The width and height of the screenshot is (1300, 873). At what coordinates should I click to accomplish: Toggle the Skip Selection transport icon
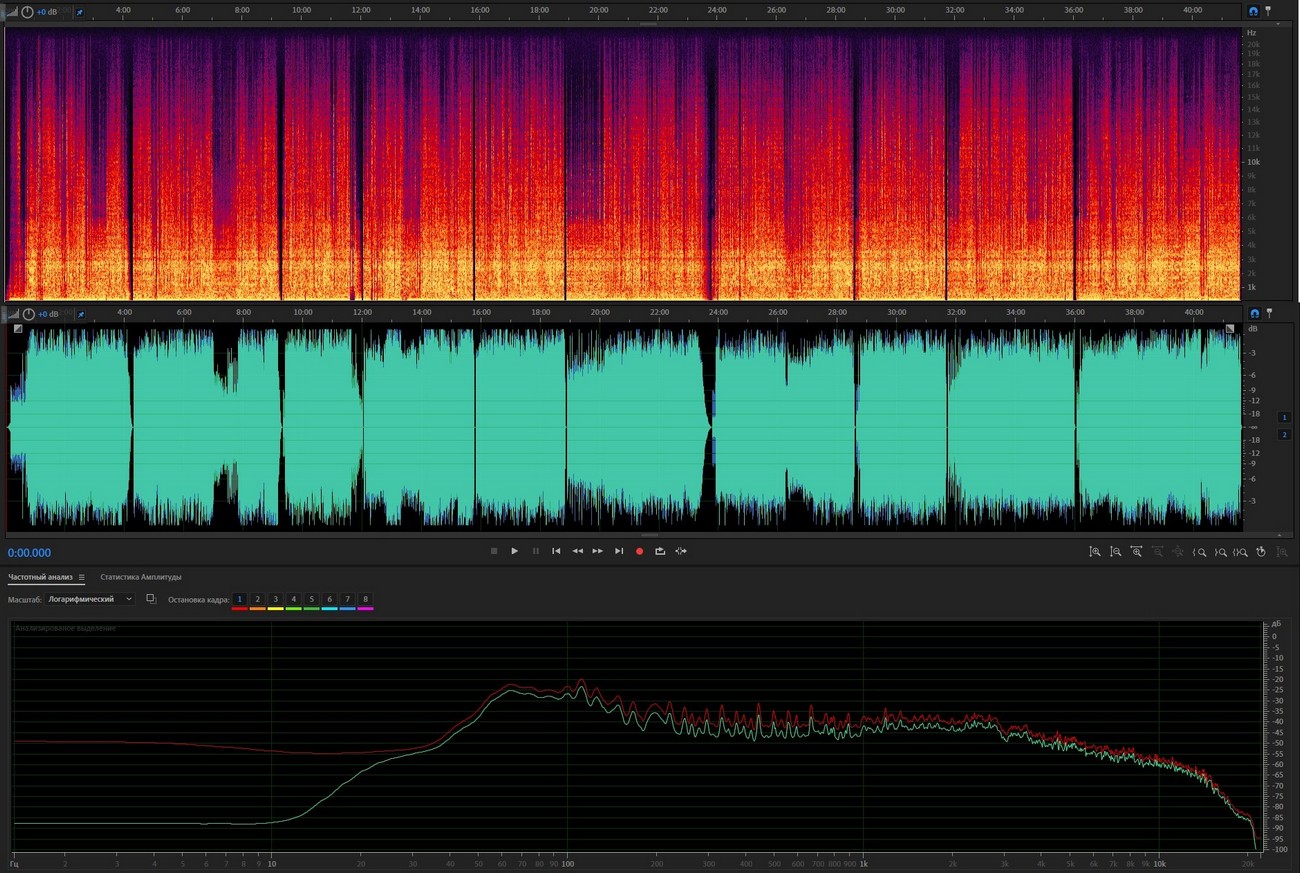tap(681, 551)
